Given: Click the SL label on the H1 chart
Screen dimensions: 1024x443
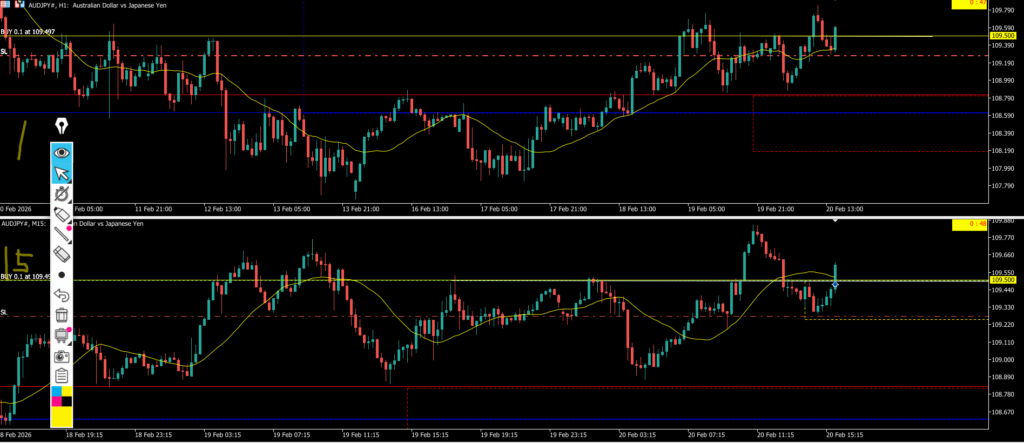Looking at the screenshot, I should point(4,51).
